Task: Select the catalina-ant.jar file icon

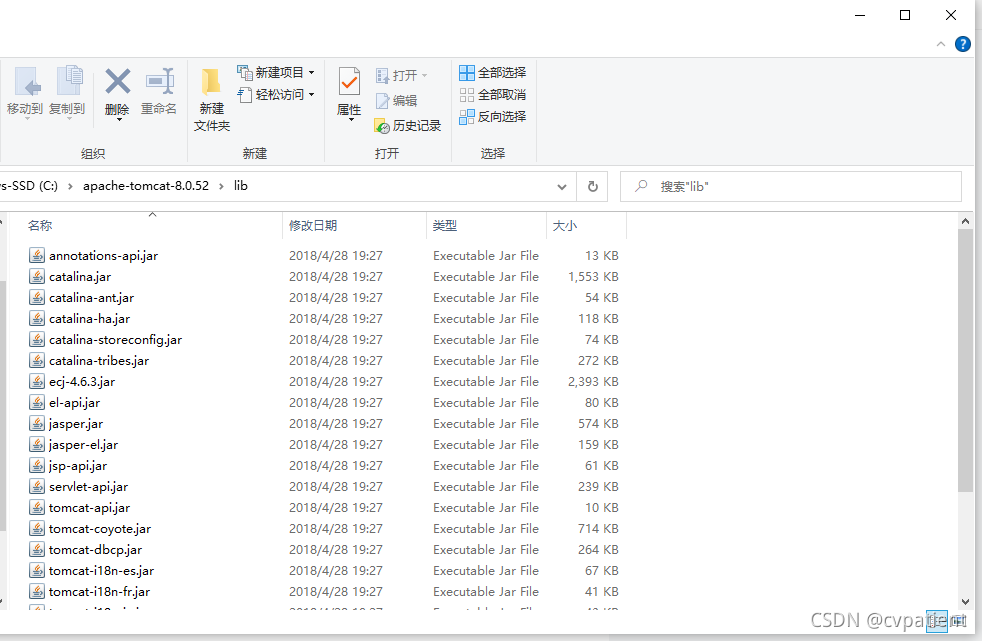Action: 37,297
